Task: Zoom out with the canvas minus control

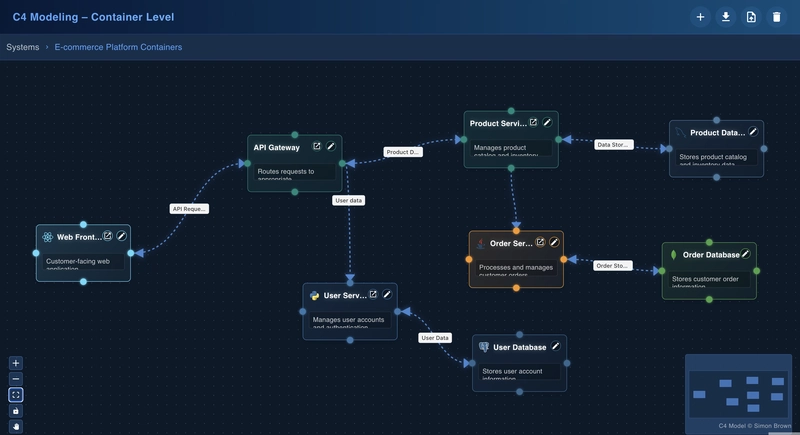Action: tap(16, 379)
